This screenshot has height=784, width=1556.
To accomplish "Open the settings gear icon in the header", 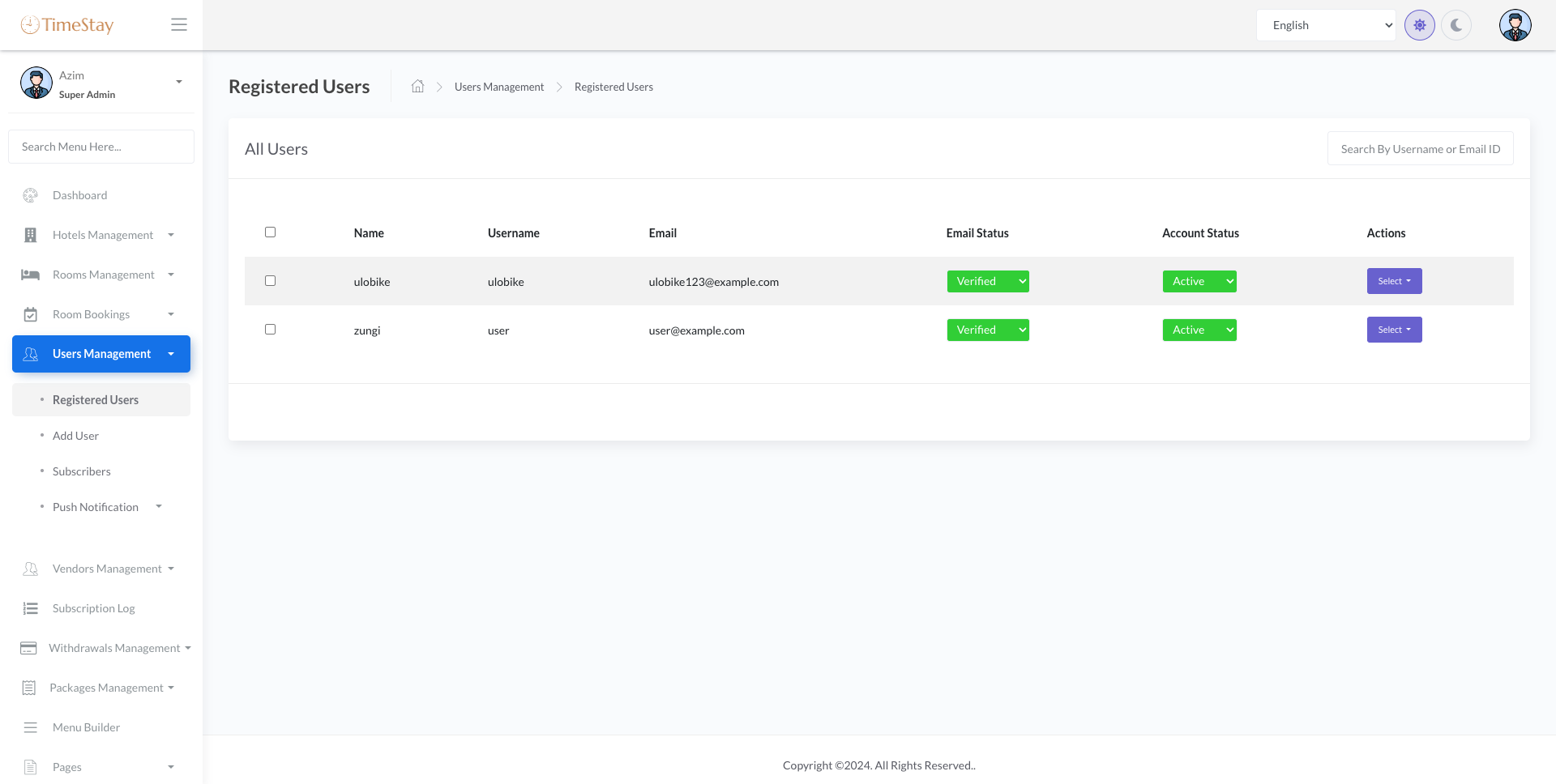I will pos(1420,25).
